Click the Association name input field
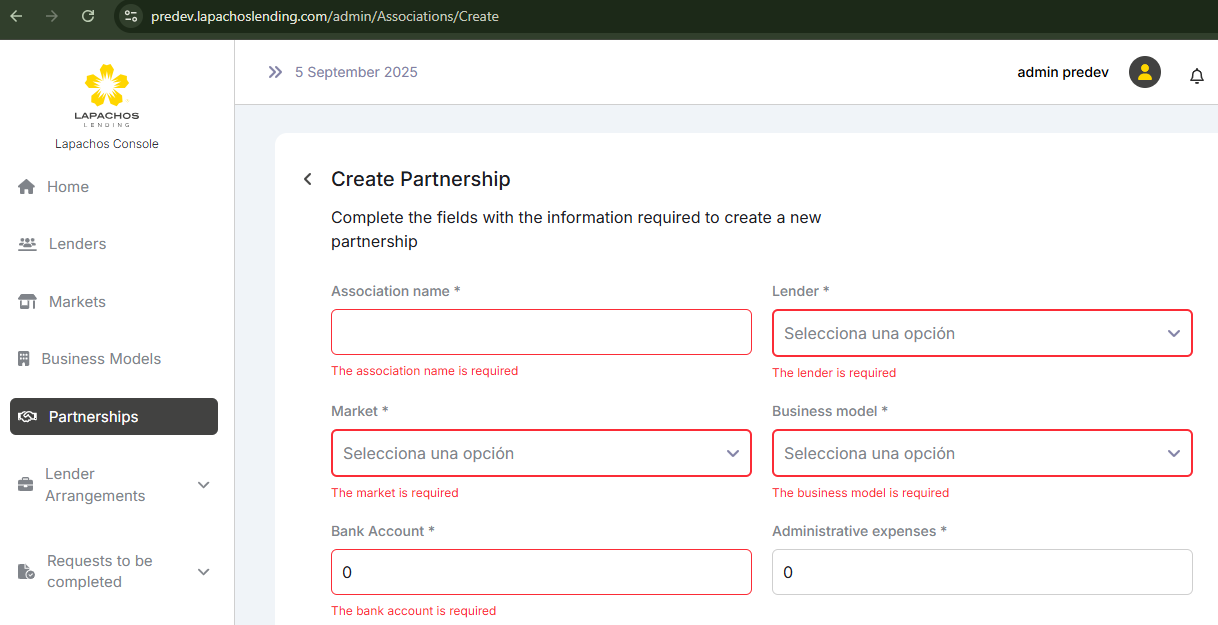This screenshot has width=1218, height=625. [x=540, y=332]
